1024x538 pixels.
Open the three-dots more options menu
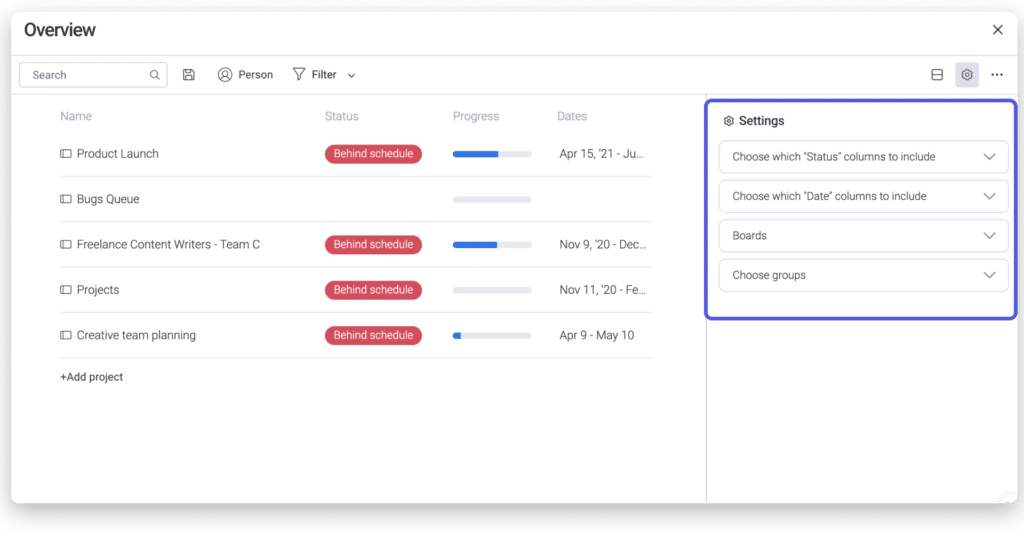[997, 74]
